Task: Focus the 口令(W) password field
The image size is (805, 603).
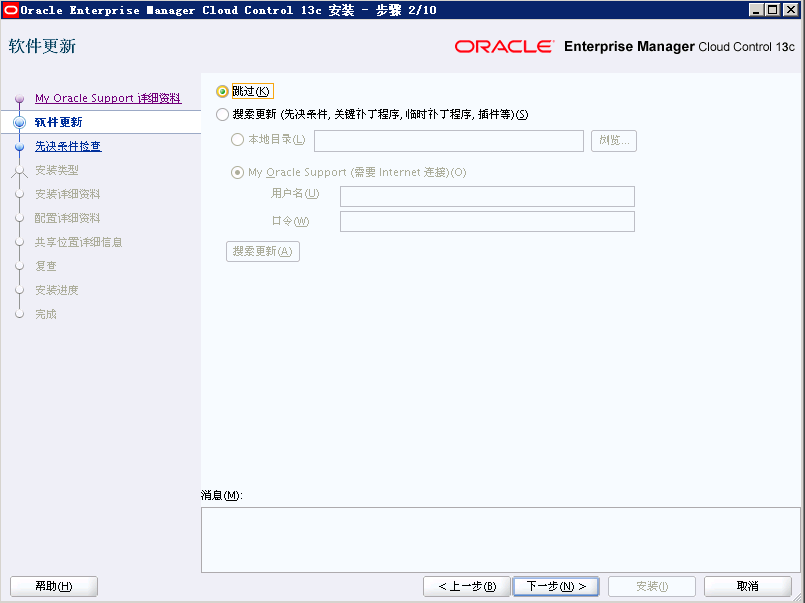Action: (487, 222)
